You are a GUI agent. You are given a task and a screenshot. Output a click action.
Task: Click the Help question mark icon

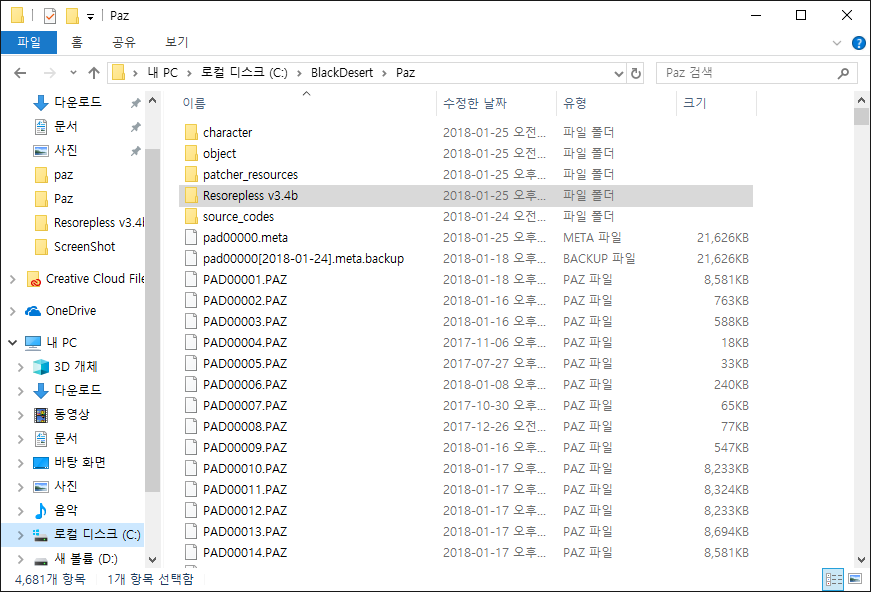point(858,43)
